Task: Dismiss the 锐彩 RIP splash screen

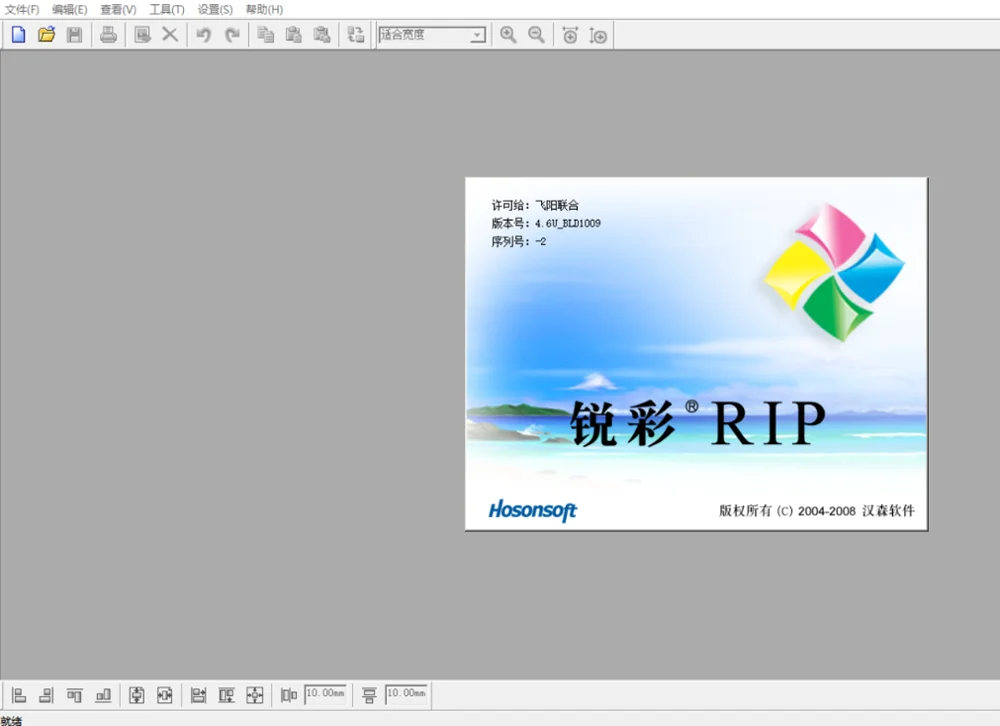Action: click(x=696, y=353)
